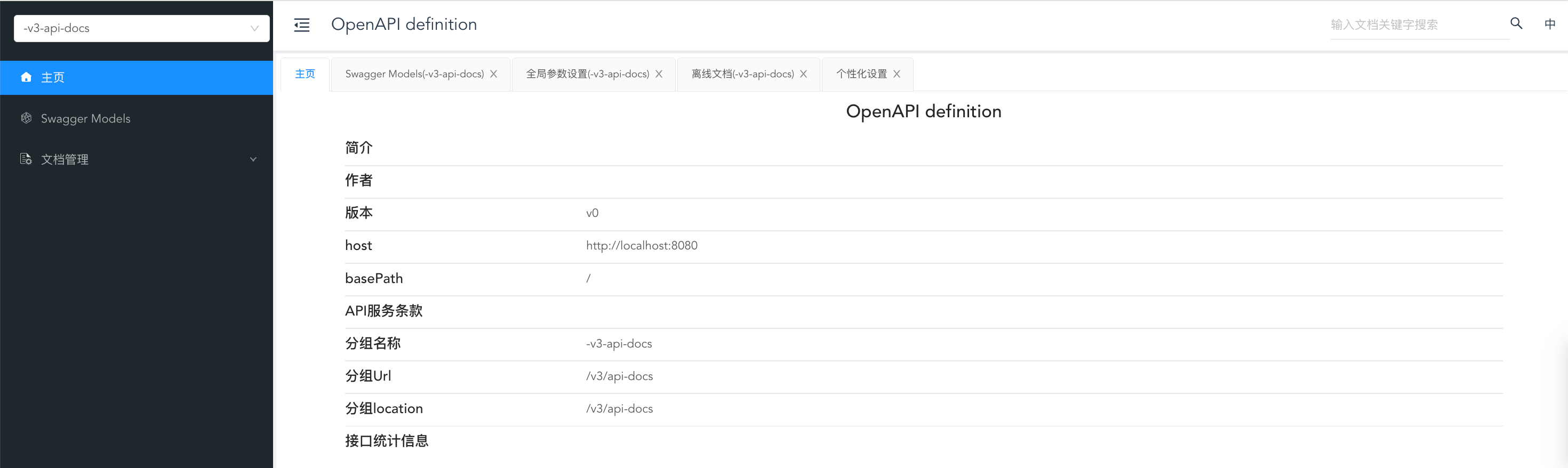Viewport: 1568px width, 468px height.
Task: Click the OpenAPI definition header title
Action: click(x=404, y=25)
